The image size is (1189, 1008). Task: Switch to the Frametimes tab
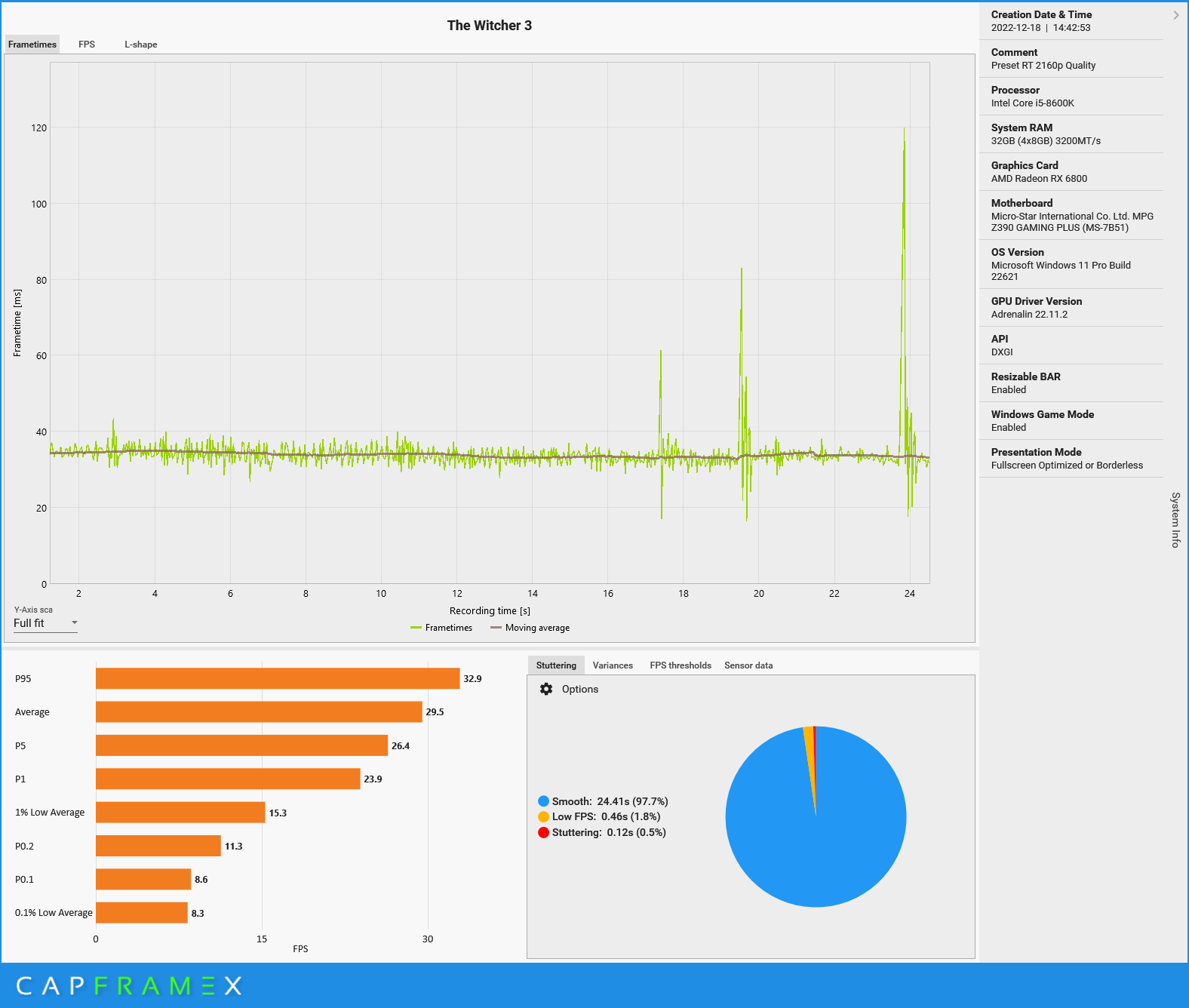click(32, 45)
